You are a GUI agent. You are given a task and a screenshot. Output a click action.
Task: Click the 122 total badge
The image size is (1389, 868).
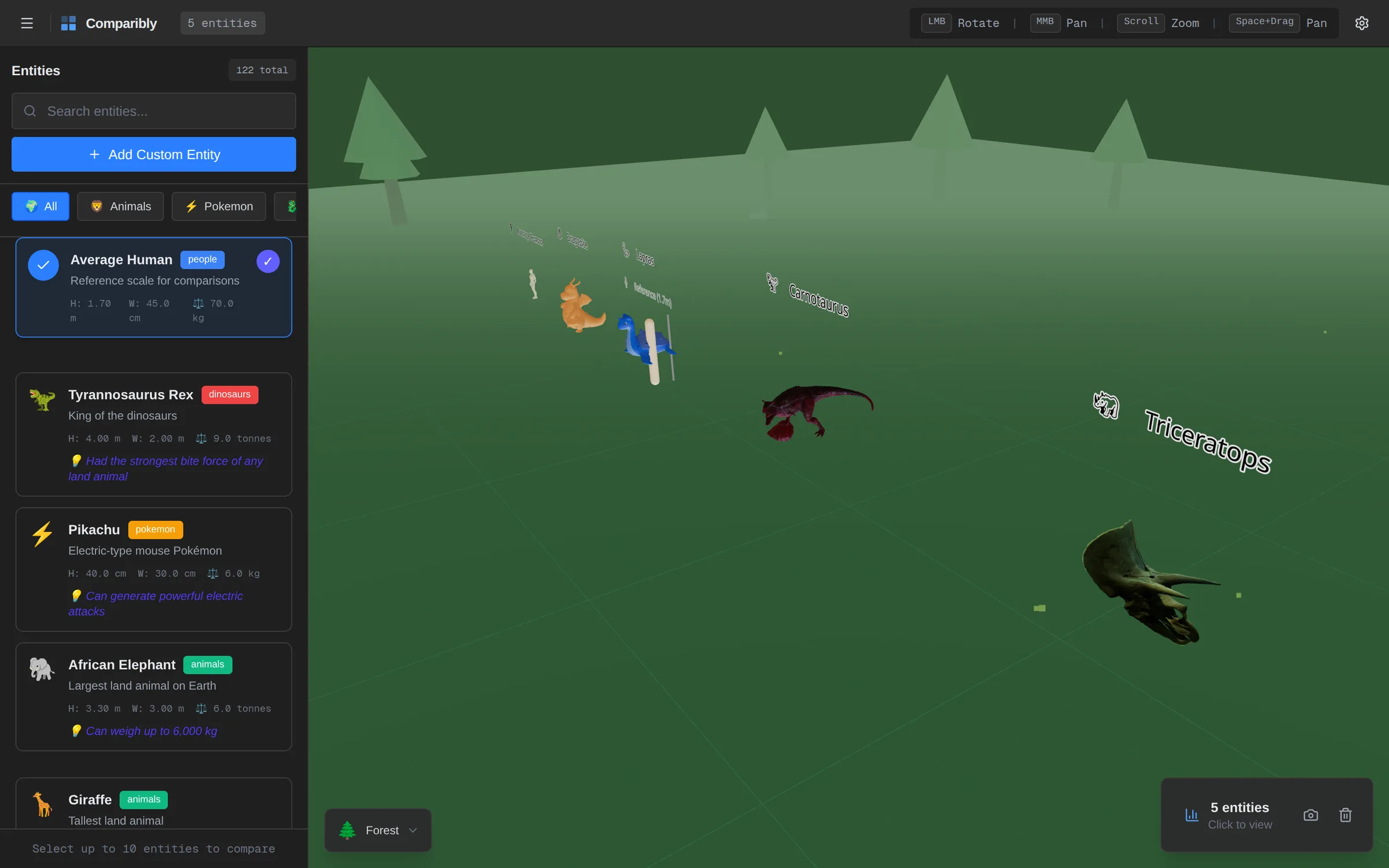pos(262,70)
